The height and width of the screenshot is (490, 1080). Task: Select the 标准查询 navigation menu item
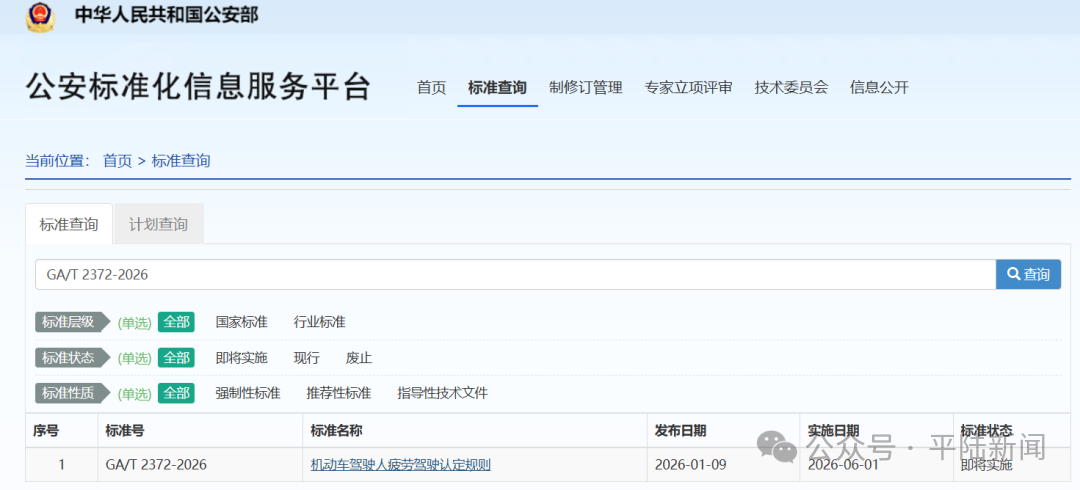point(497,88)
